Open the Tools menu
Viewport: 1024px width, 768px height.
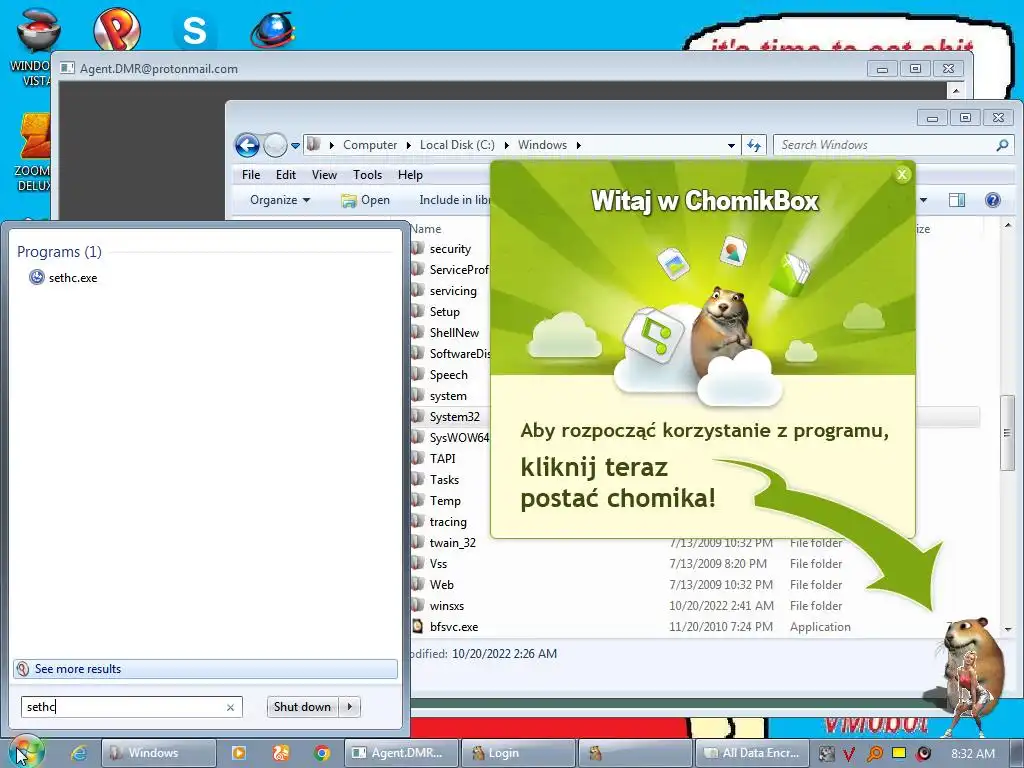[x=367, y=174]
